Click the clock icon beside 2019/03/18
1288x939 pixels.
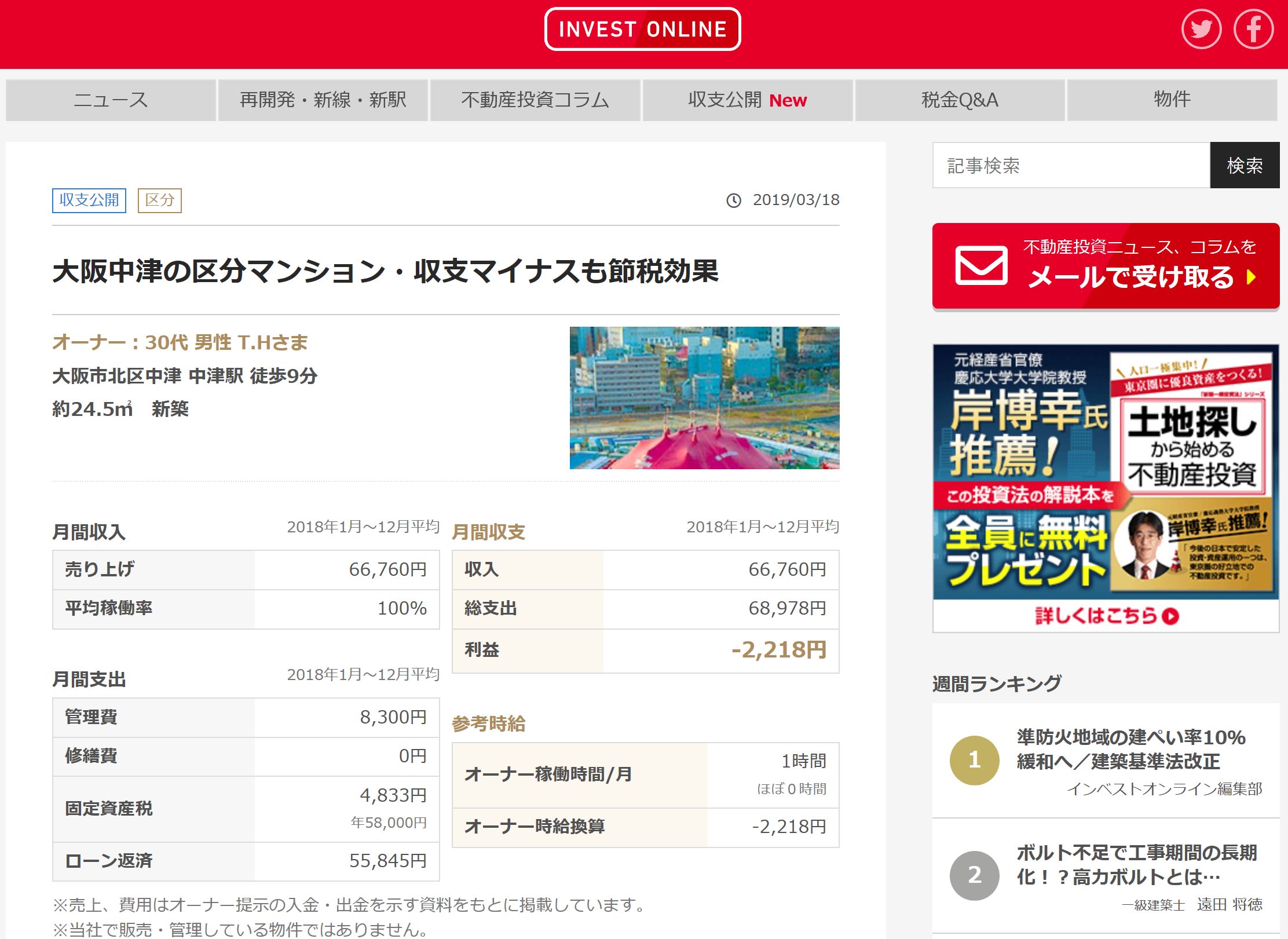tap(734, 200)
